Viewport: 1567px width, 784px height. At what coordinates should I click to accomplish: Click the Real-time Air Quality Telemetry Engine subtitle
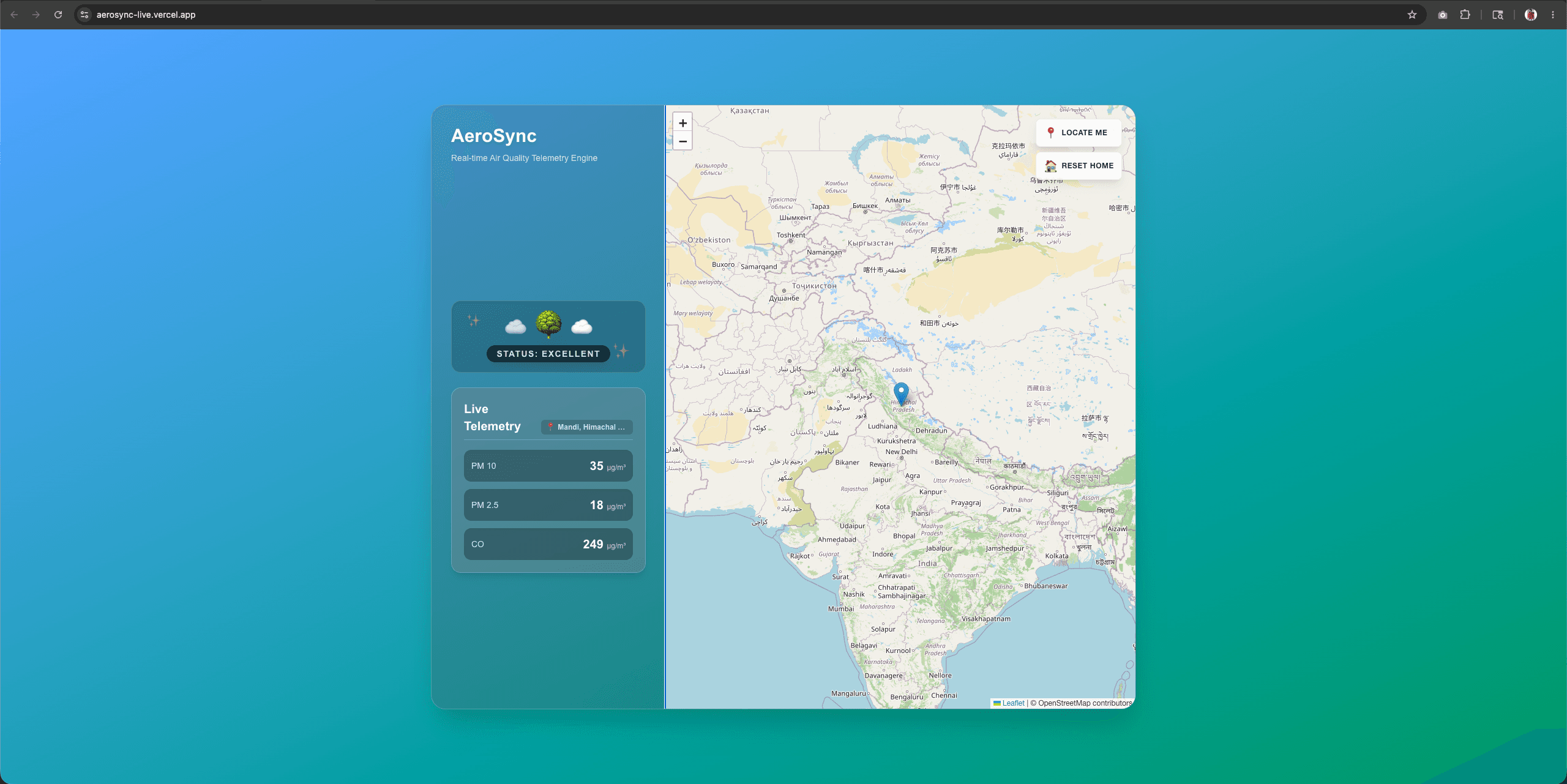click(x=524, y=158)
